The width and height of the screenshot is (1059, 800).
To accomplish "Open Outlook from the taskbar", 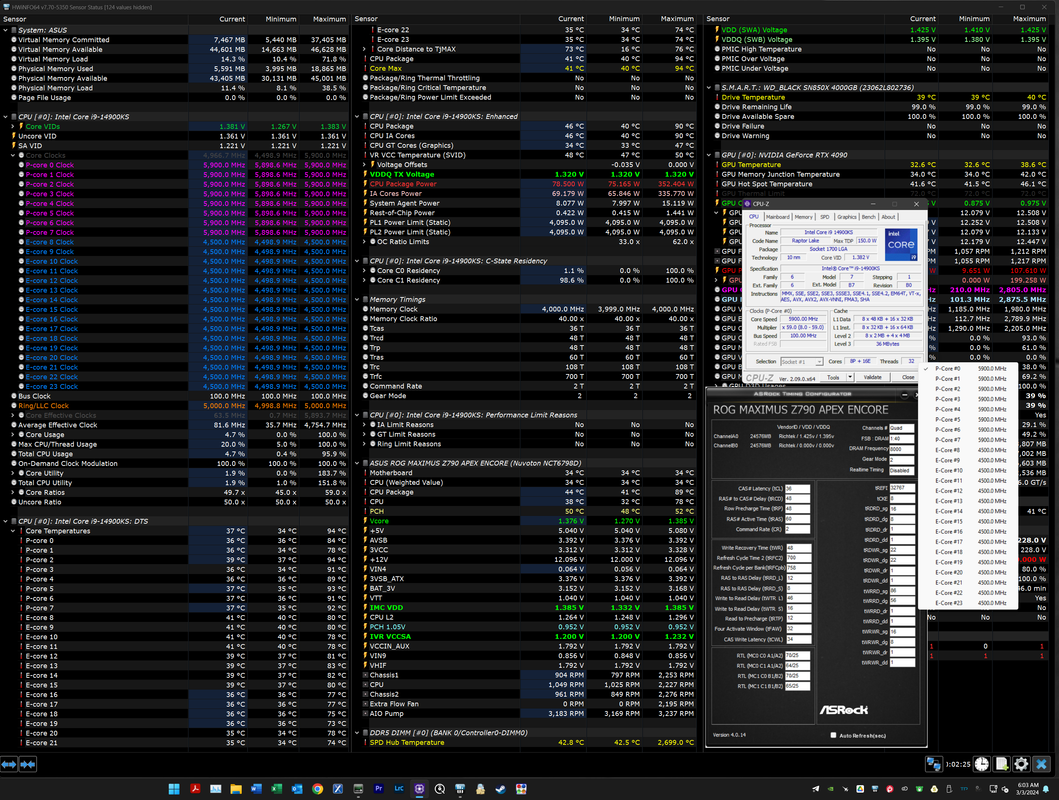I will click(x=296, y=789).
